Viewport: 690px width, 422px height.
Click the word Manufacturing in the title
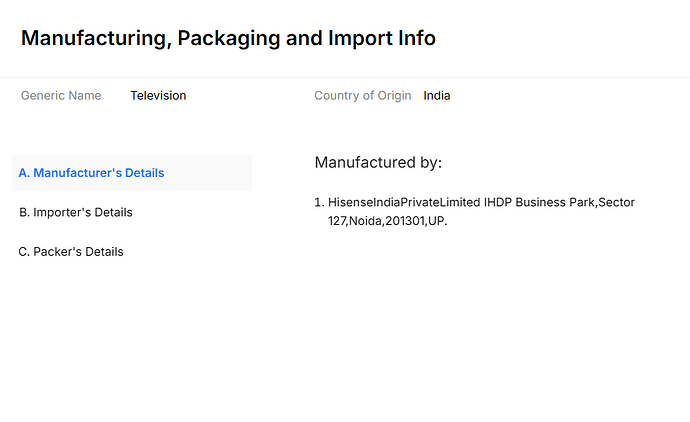(93, 39)
